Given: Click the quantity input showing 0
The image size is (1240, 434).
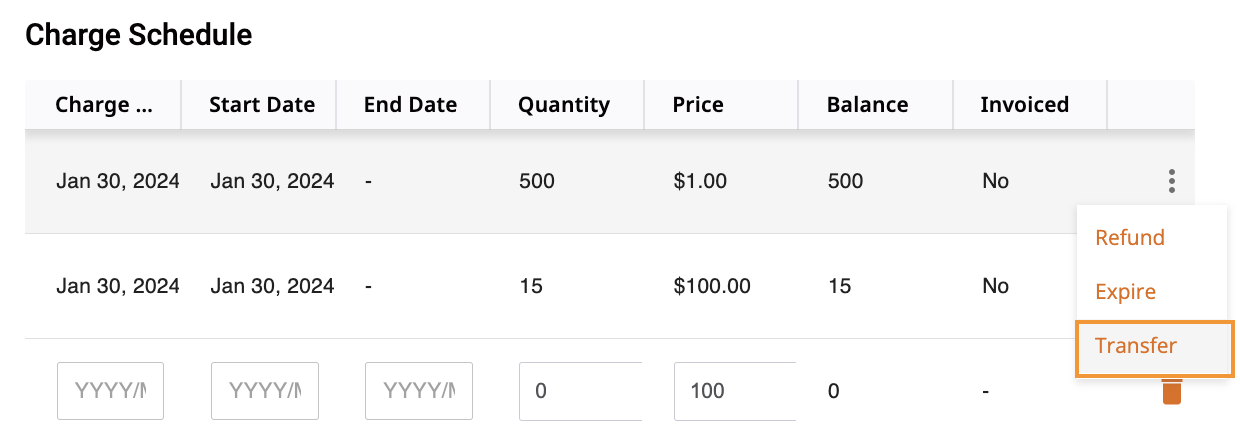Looking at the screenshot, I should click(x=580, y=391).
